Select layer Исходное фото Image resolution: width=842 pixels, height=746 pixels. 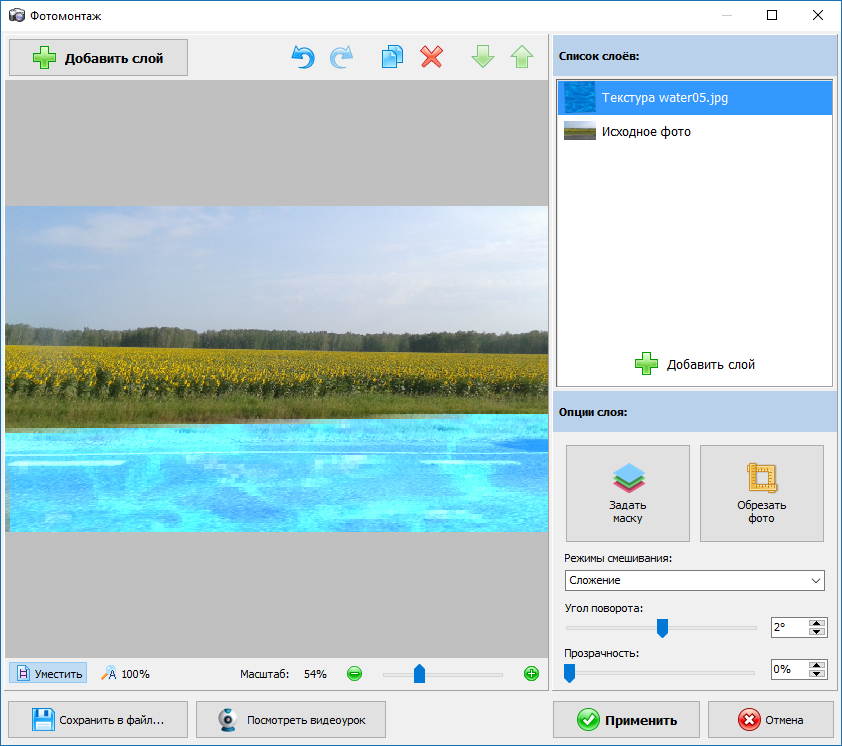click(x=694, y=132)
